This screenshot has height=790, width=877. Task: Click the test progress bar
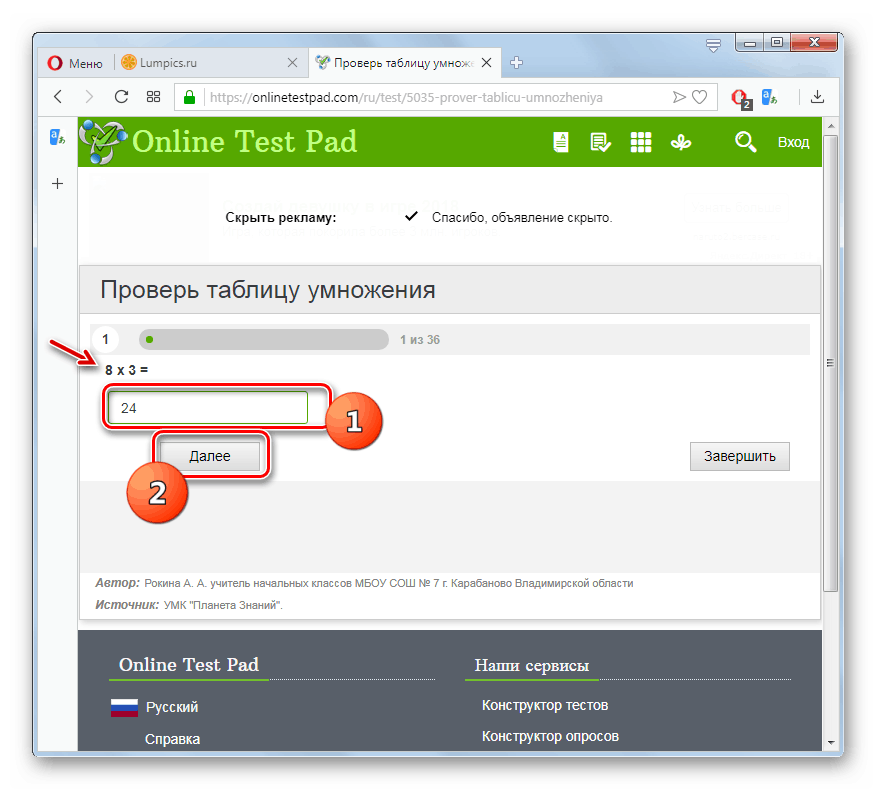pos(263,339)
